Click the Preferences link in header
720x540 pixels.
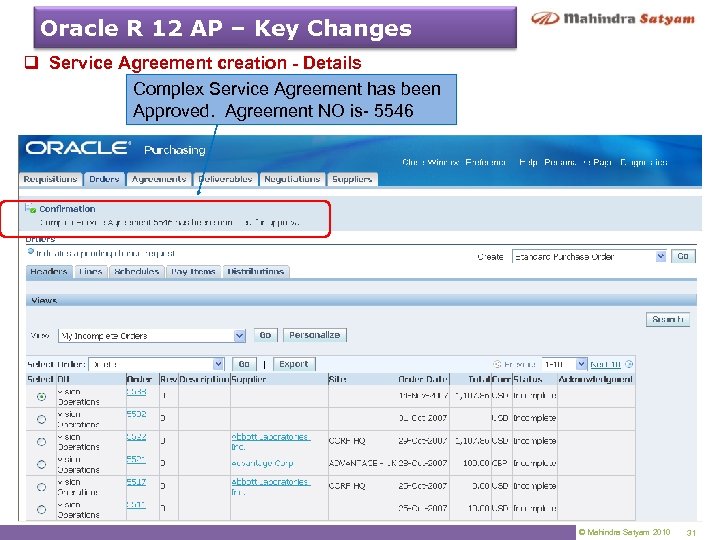tap(485, 163)
